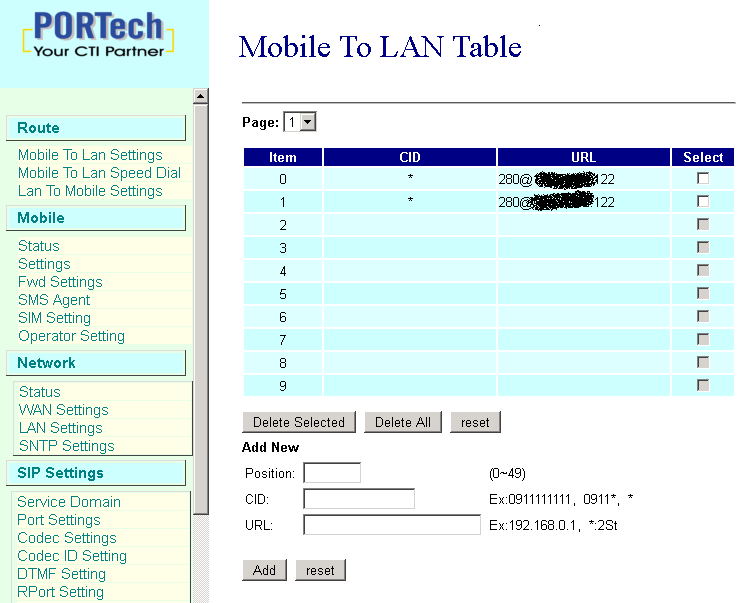Open Lan To Mobile Settings link
Image resolution: width=756 pixels, height=603 pixels.
[x=90, y=191]
